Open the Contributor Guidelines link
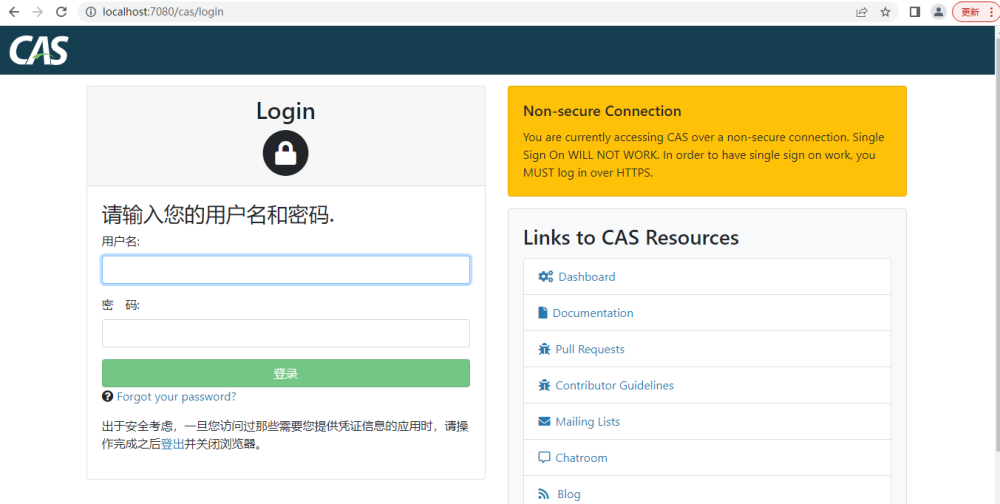Image resolution: width=1000 pixels, height=504 pixels. 614,385
